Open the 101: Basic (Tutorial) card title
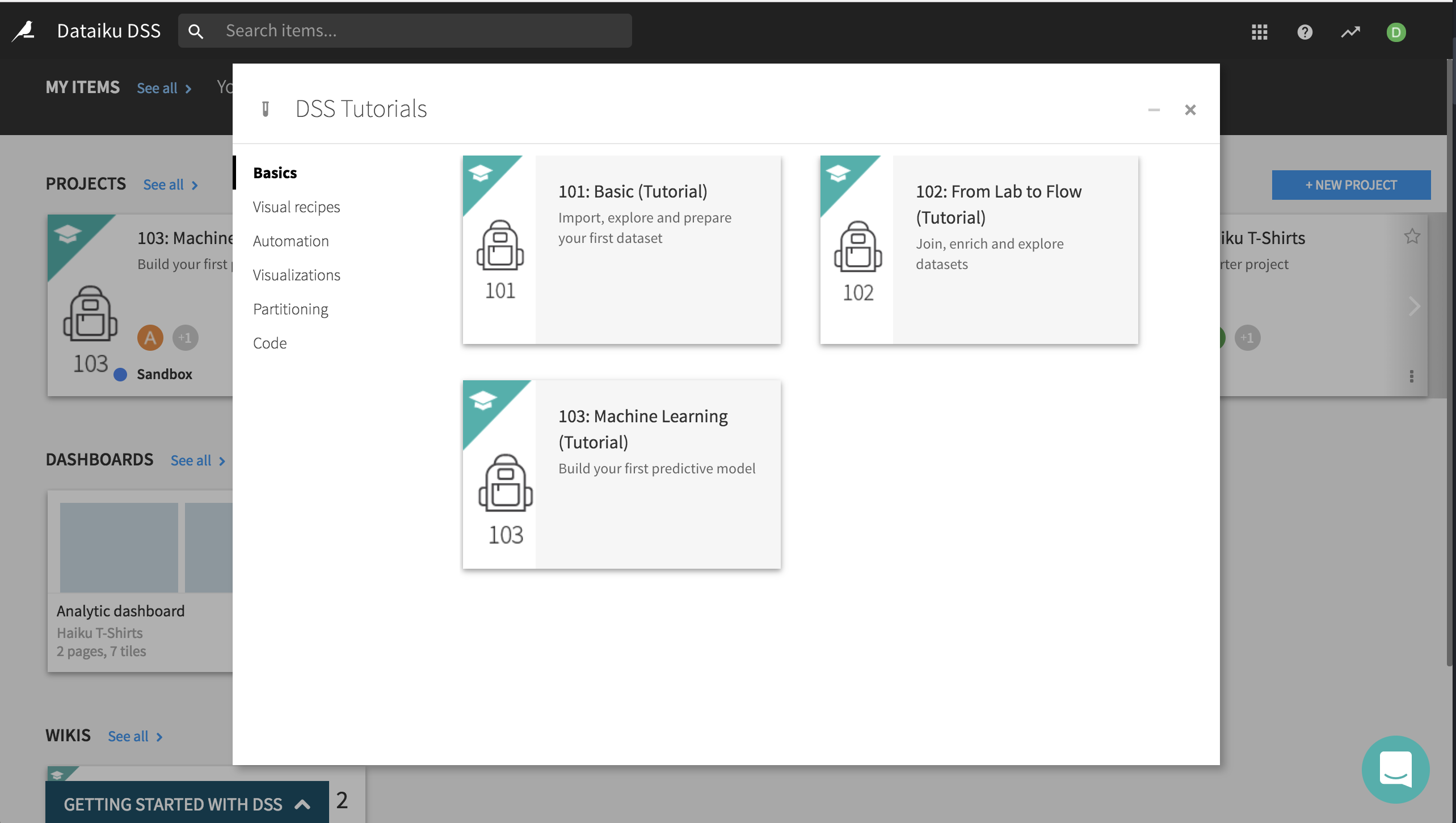Image resolution: width=1456 pixels, height=823 pixels. click(633, 191)
